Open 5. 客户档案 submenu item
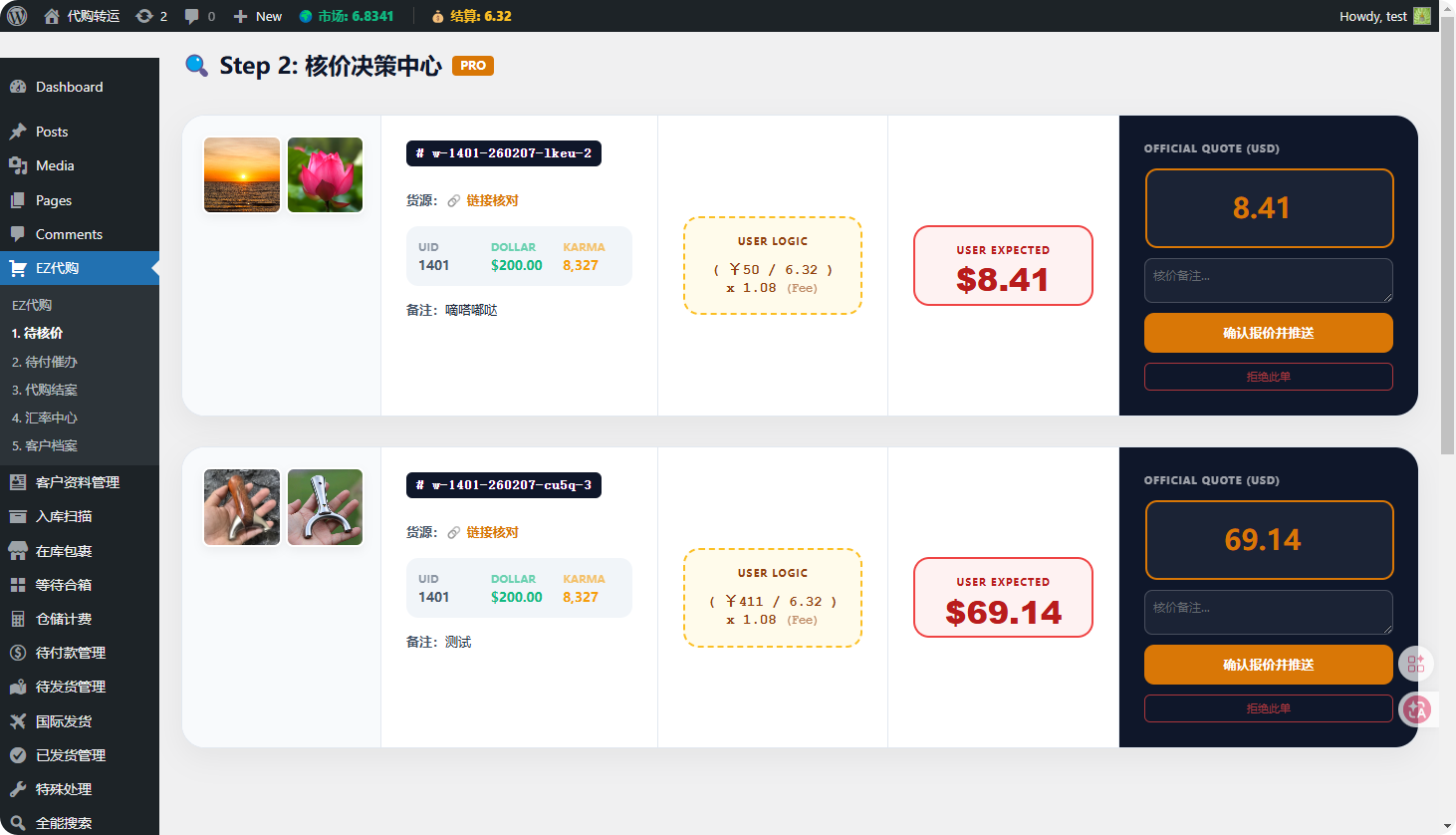 coord(44,445)
